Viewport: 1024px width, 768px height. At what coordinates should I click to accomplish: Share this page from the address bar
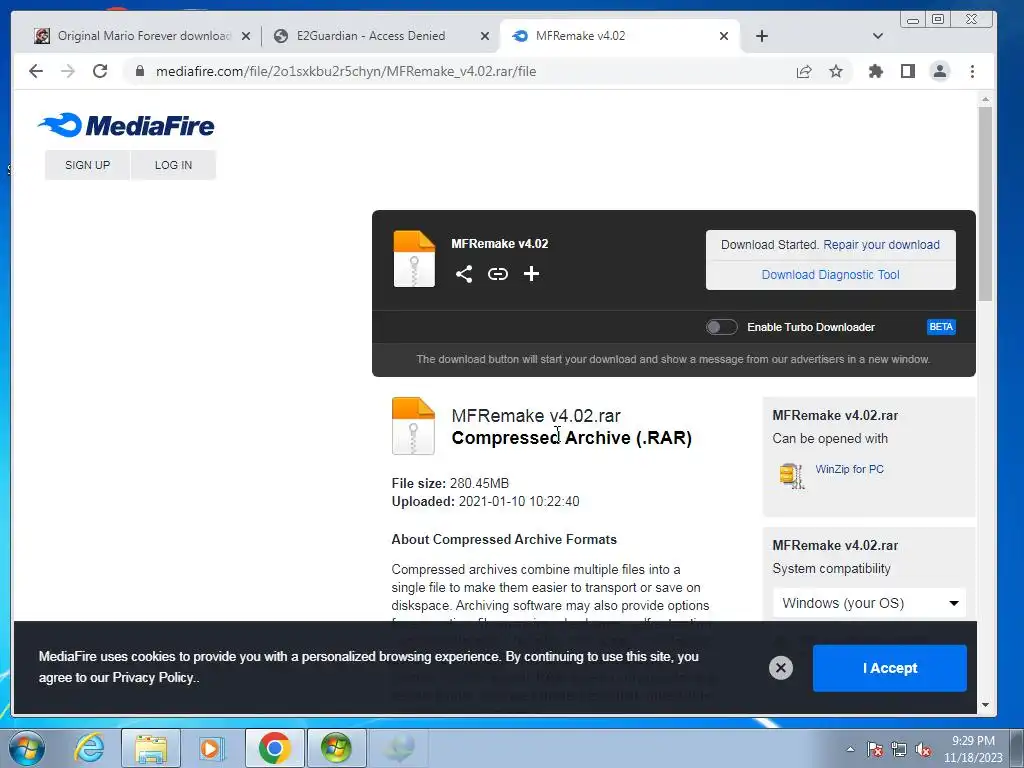point(804,71)
